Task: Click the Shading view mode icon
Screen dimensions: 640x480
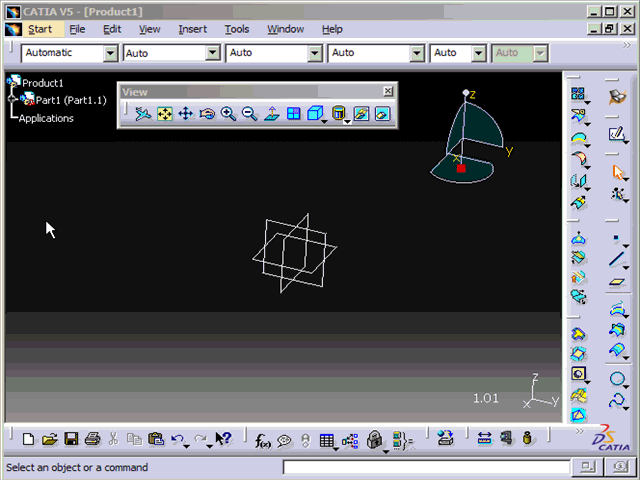Action: 338,113
